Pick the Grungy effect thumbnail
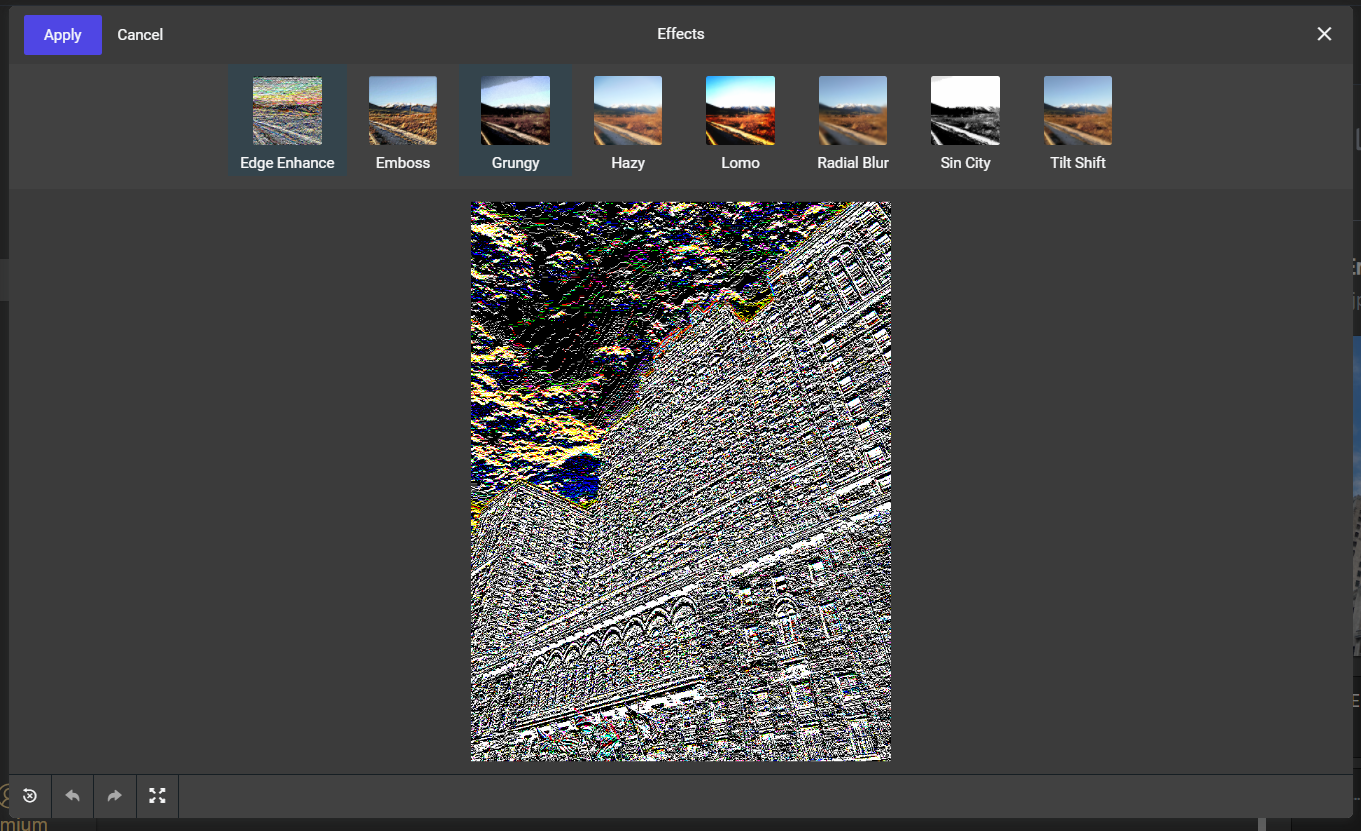Viewport: 1361px width, 831px height. [x=515, y=111]
